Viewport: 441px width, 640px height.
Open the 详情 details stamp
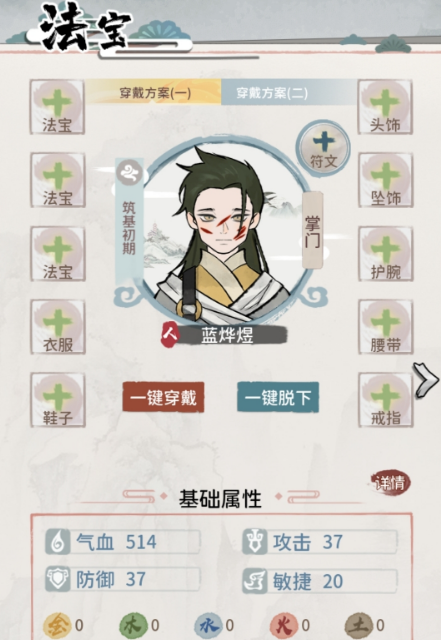390,482
